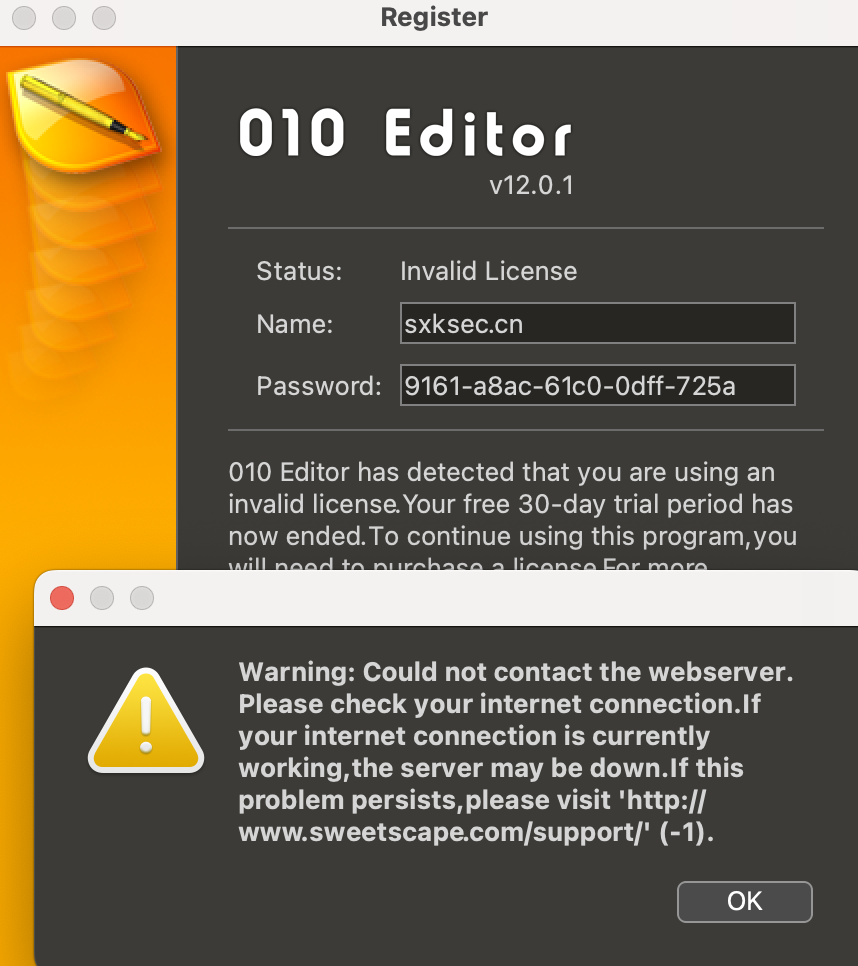Click inside the Password license key field
Image resolution: width=858 pixels, height=966 pixels.
tap(597, 385)
